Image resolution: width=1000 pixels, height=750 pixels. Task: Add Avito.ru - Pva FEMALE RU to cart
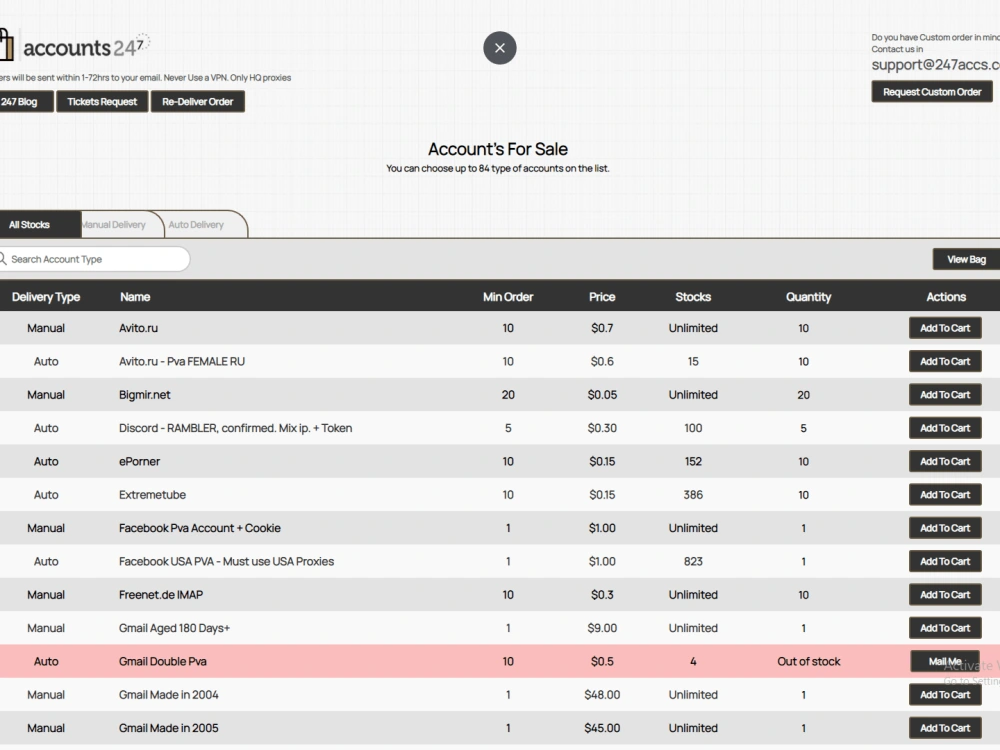click(x=945, y=361)
